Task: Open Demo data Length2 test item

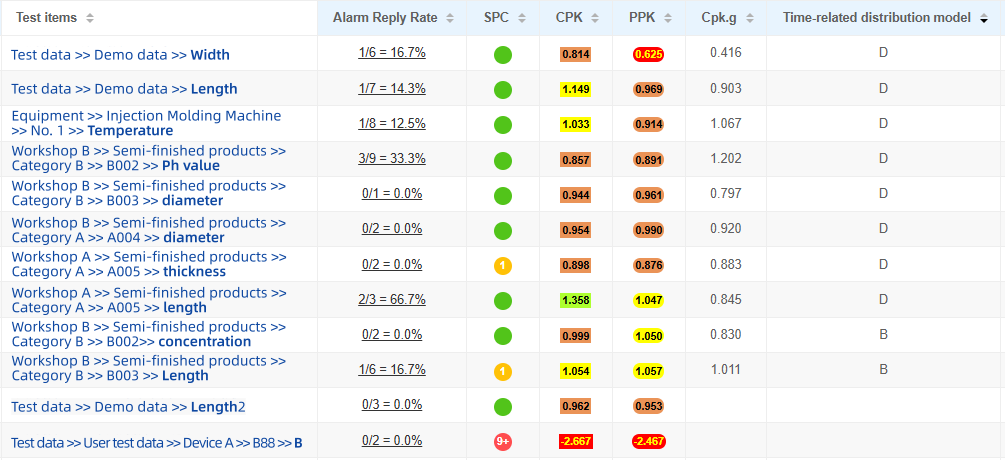Action: tap(128, 407)
